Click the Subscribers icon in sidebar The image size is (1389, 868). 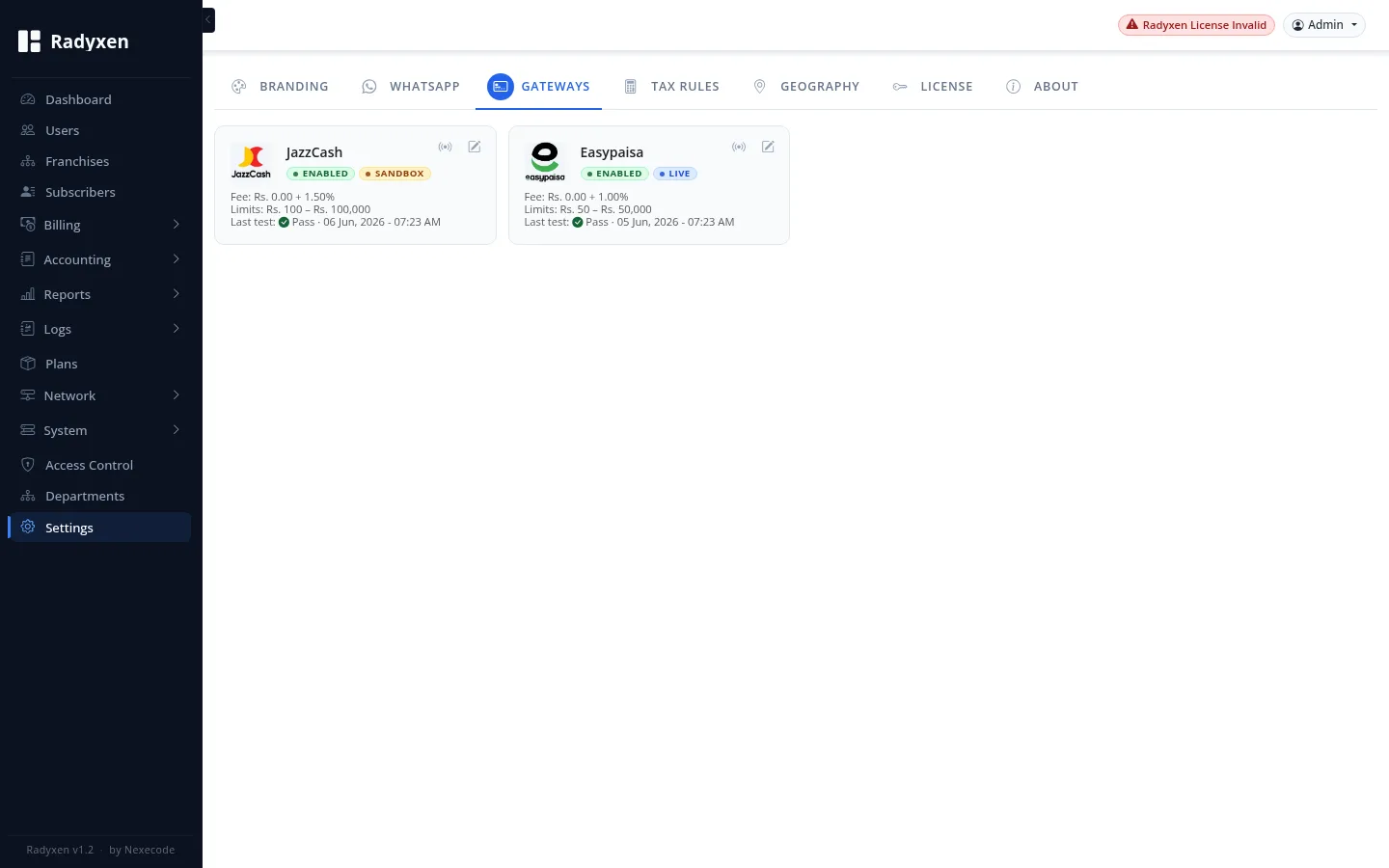[x=28, y=192]
